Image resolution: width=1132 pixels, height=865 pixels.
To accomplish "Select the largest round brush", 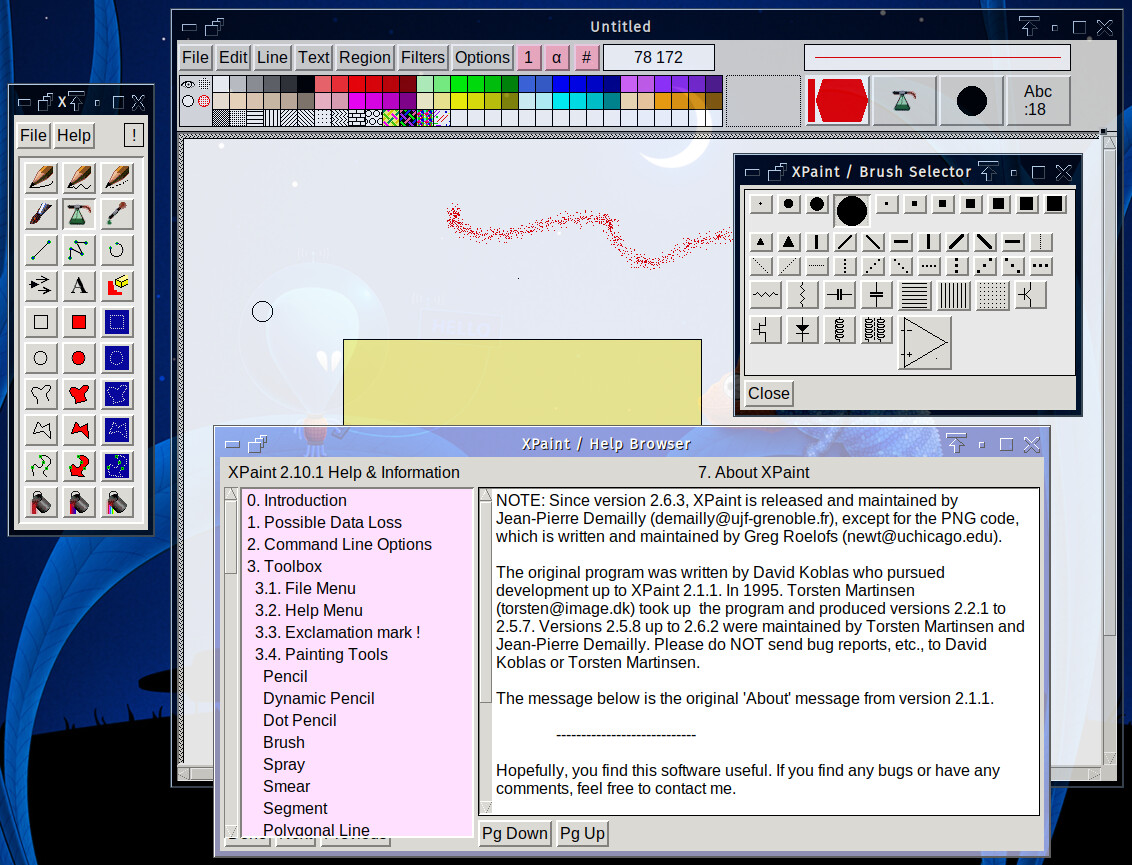I will click(x=851, y=210).
